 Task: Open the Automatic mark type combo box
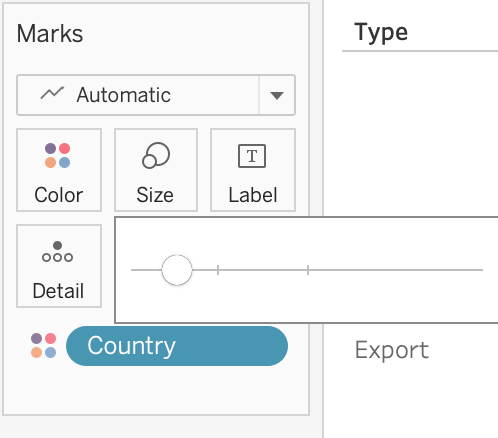(156, 95)
